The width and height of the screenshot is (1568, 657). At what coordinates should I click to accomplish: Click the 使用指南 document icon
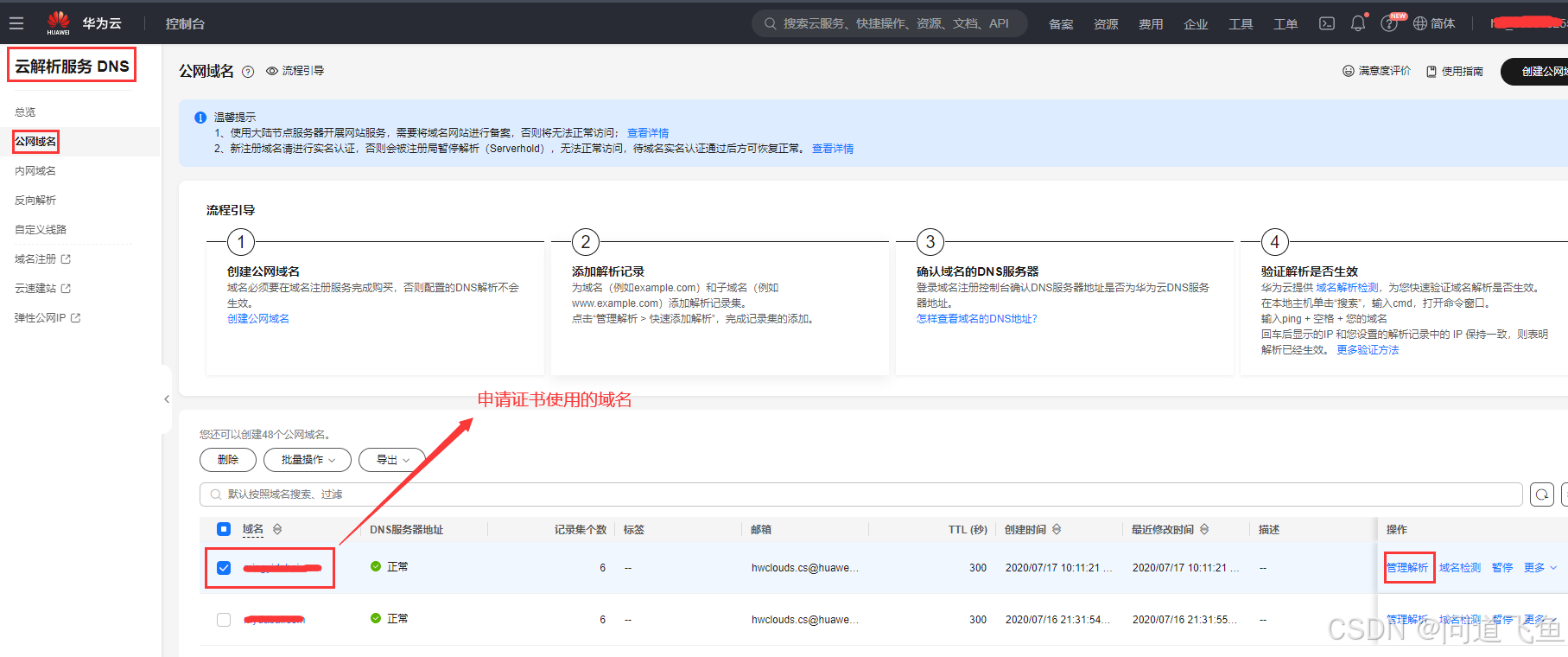pyautogui.click(x=1432, y=72)
